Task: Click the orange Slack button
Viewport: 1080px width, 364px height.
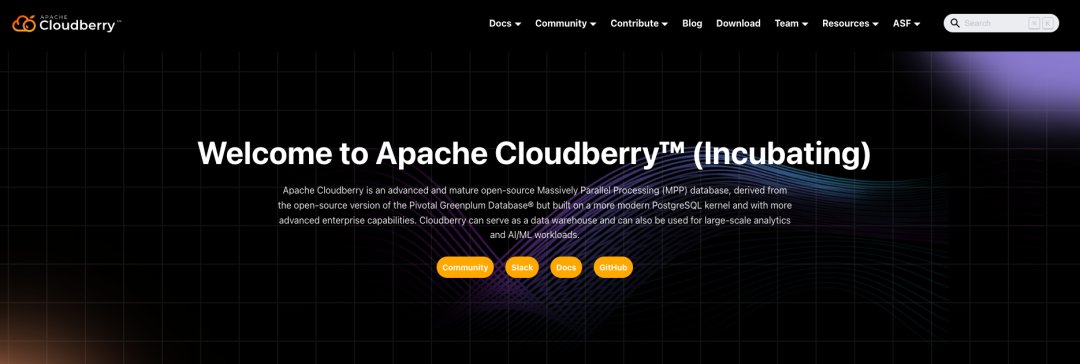Action: click(522, 267)
